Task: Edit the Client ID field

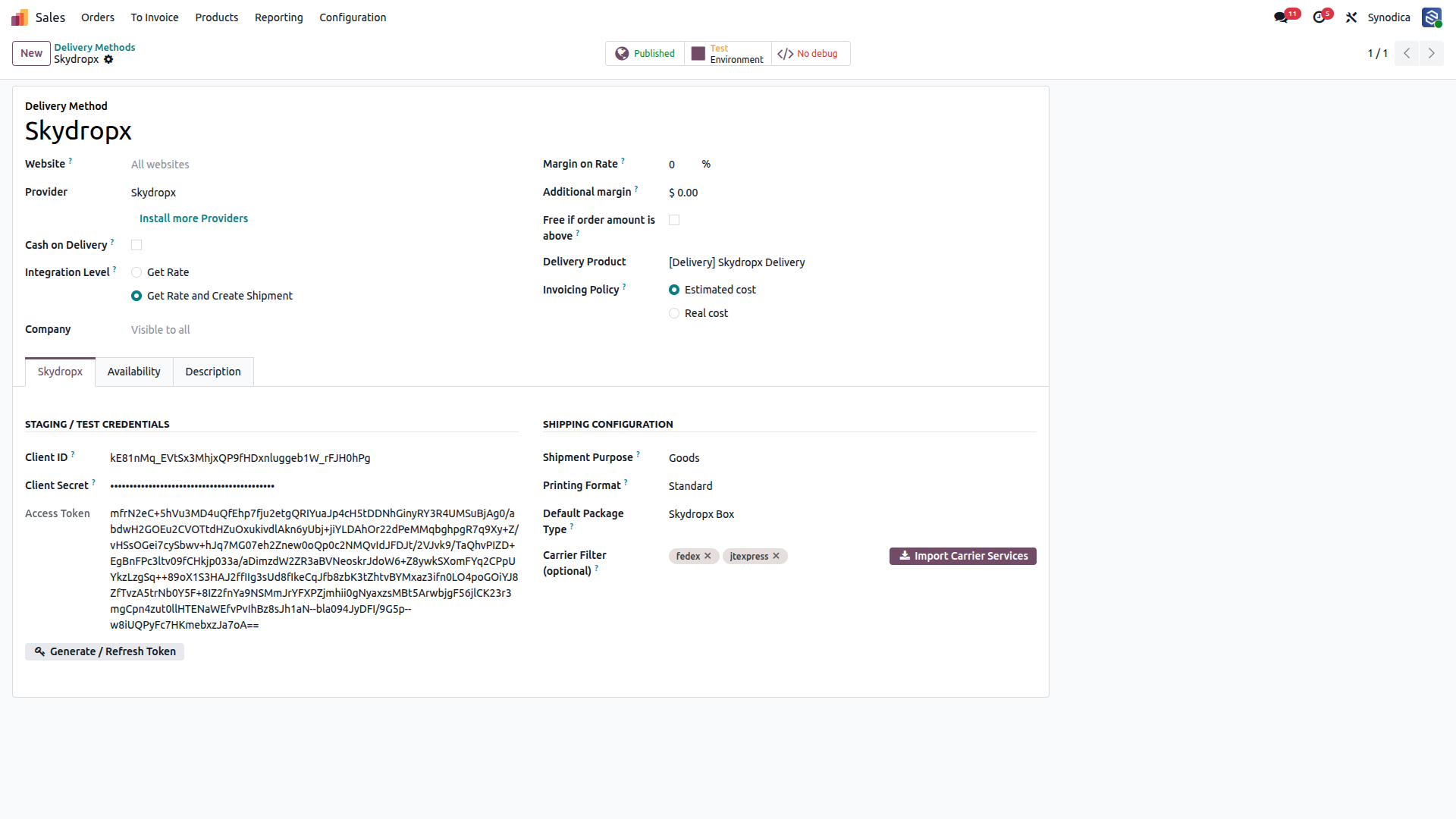Action: (x=314, y=458)
